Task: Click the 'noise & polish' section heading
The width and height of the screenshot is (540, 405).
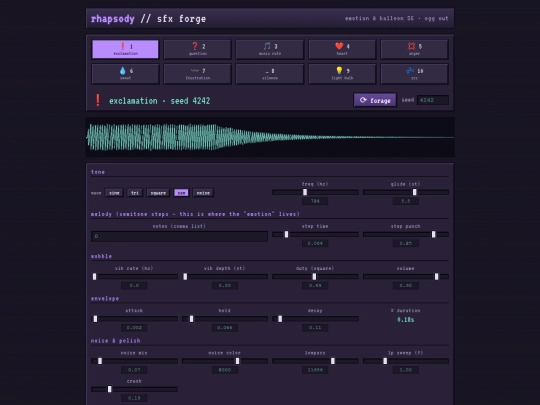Action: (116, 341)
